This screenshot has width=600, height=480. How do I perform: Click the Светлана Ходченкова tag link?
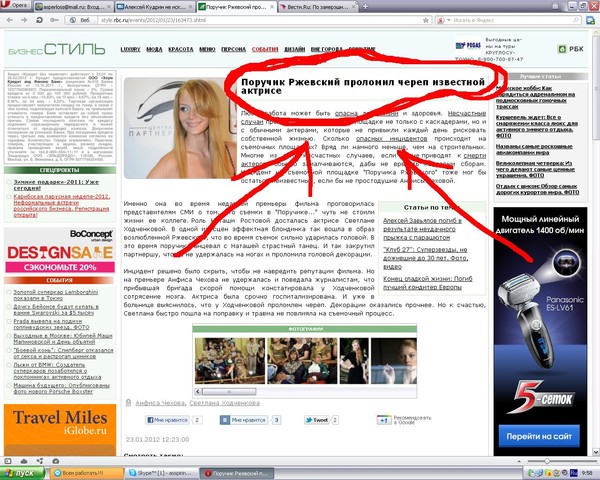(224, 403)
